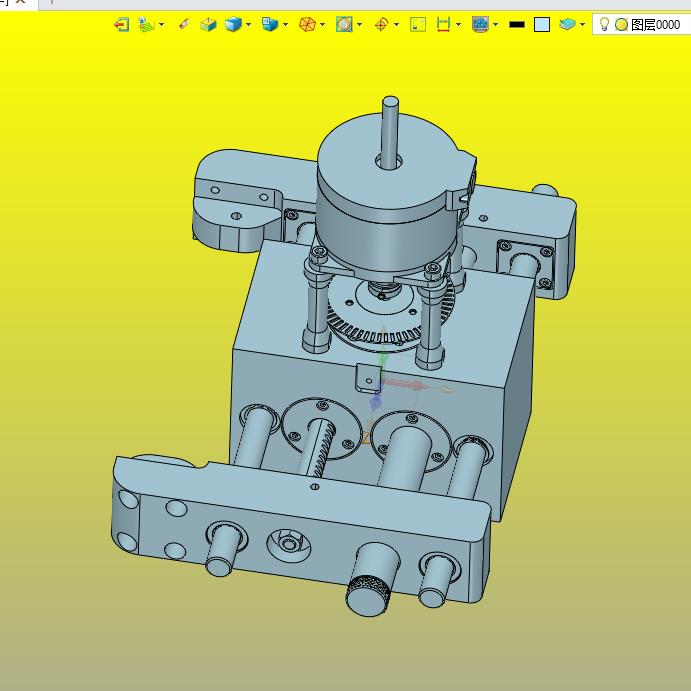Click the dimension measure icon
Image resolution: width=691 pixels, height=691 pixels.
pyautogui.click(x=443, y=24)
